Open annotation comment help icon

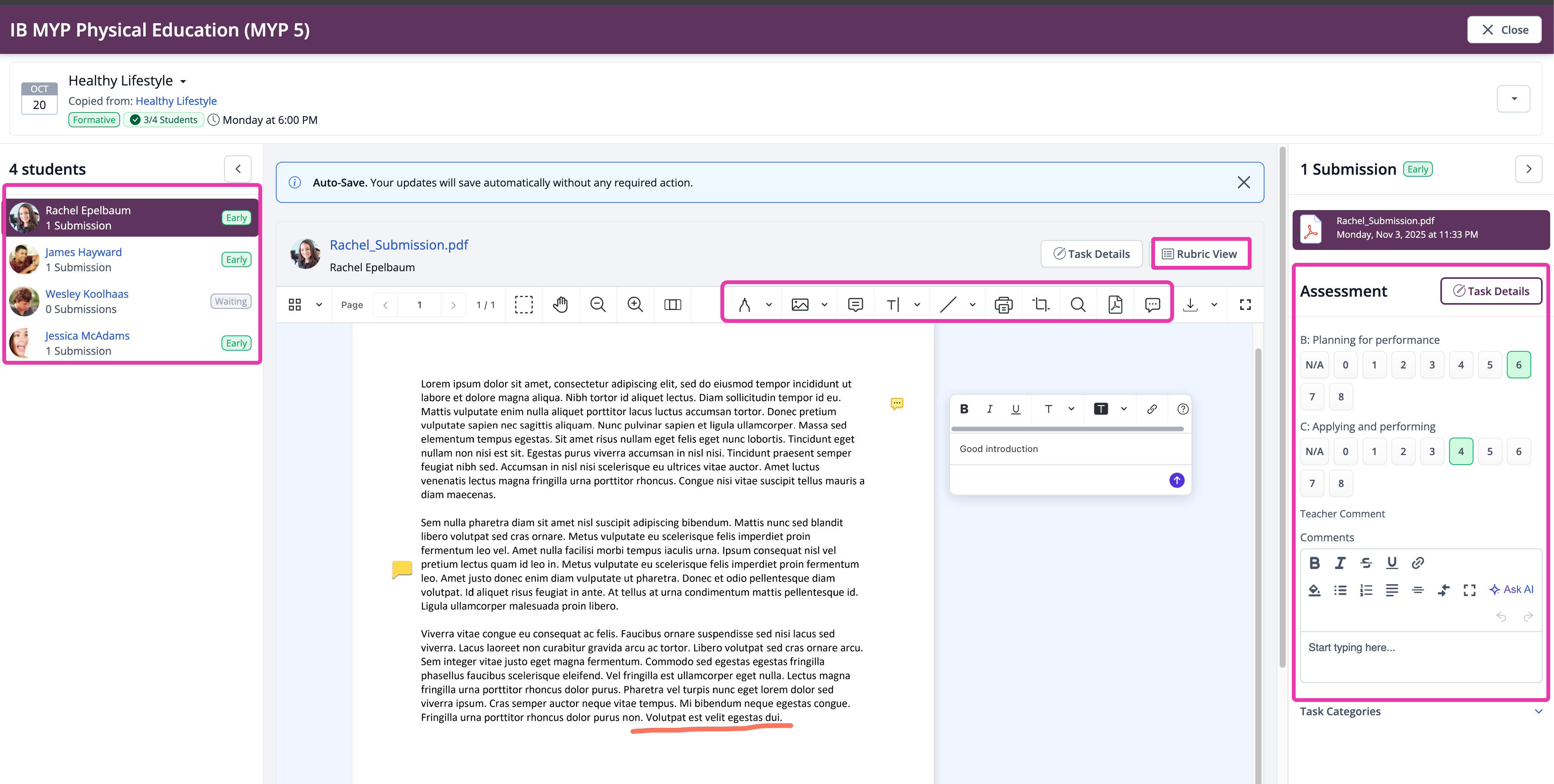click(x=1183, y=409)
